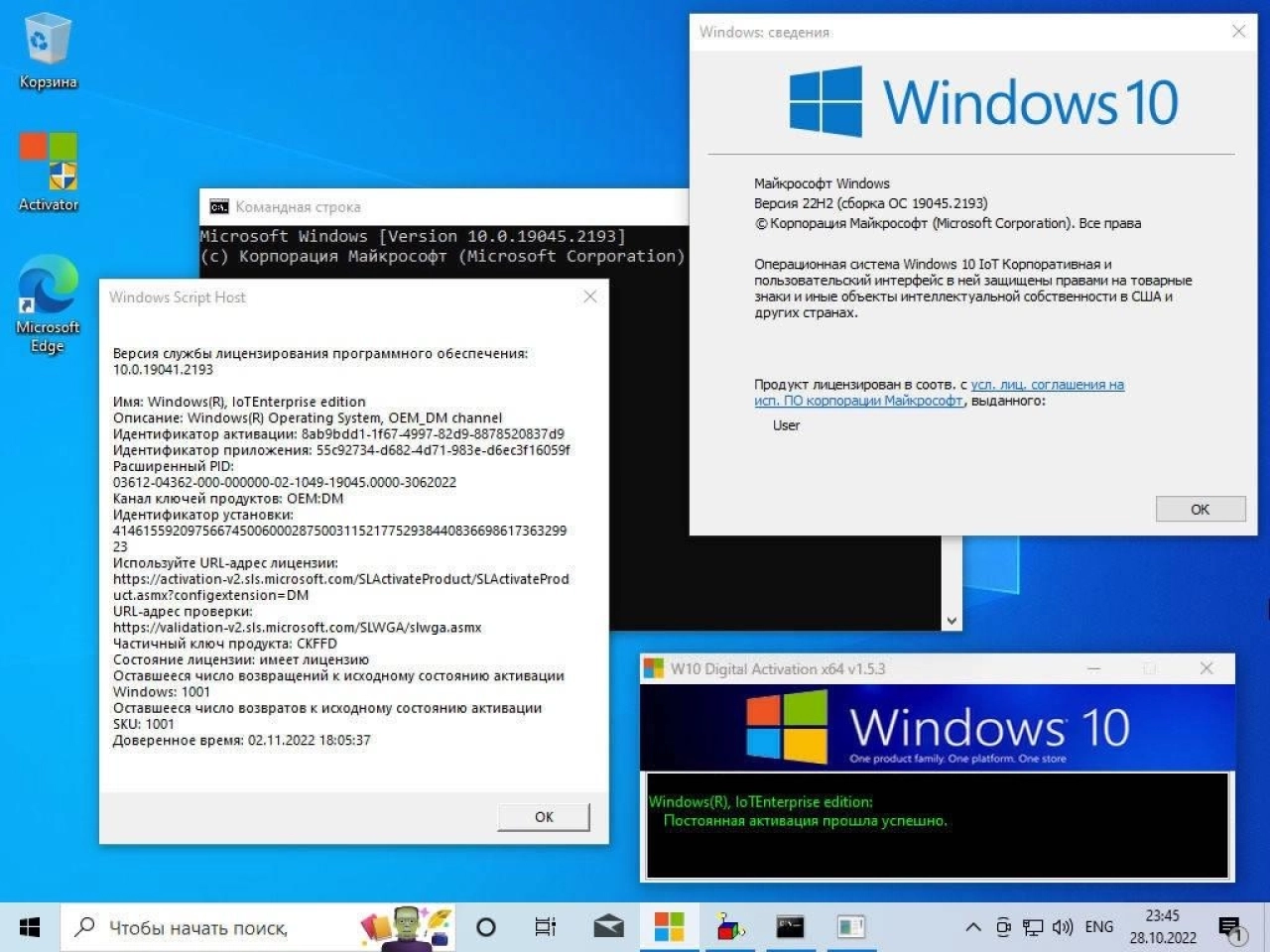The height and width of the screenshot is (952, 1270).
Task: Click 'Майкрософт Windows' text in winver
Action: click(x=822, y=183)
